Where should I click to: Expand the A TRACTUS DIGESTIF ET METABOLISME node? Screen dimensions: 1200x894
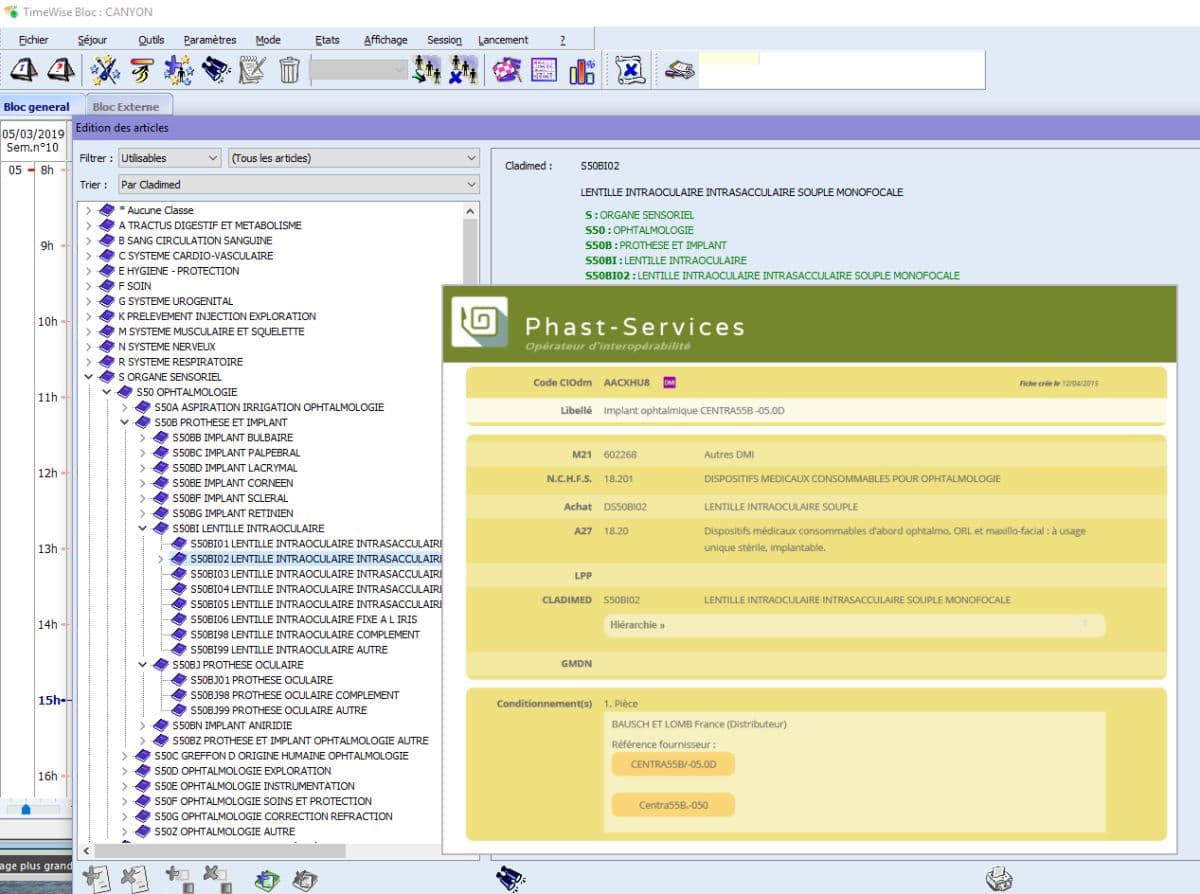point(88,225)
